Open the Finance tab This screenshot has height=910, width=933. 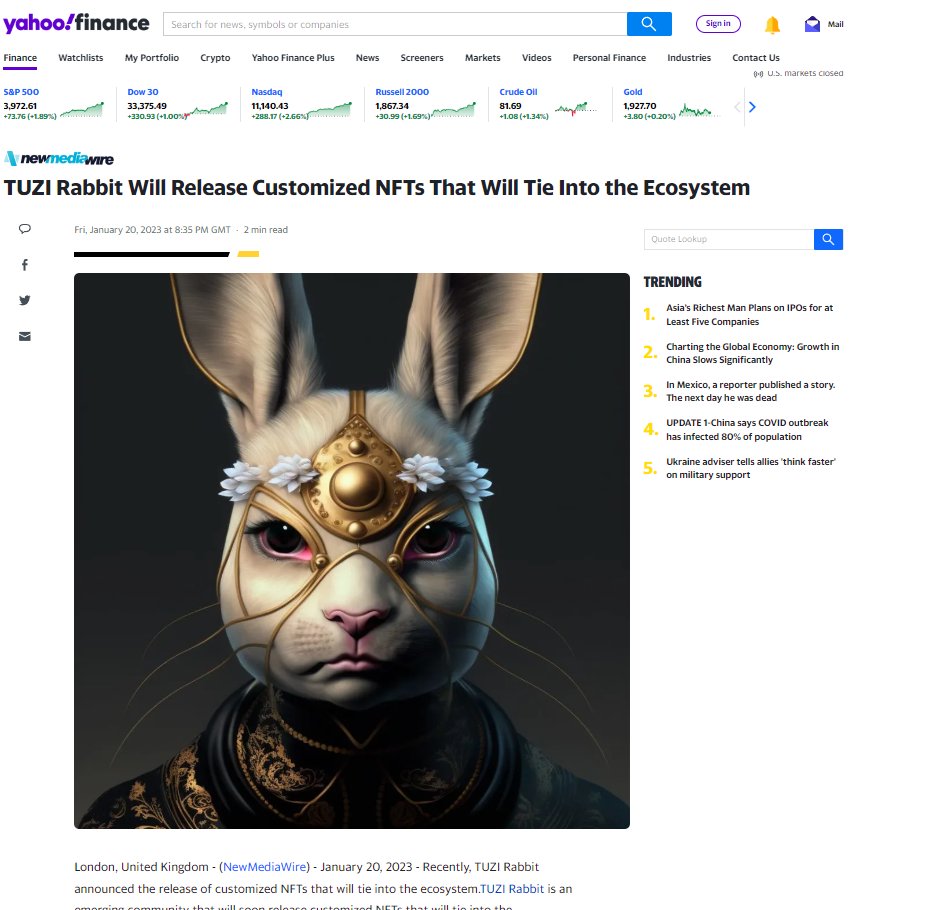[20, 58]
